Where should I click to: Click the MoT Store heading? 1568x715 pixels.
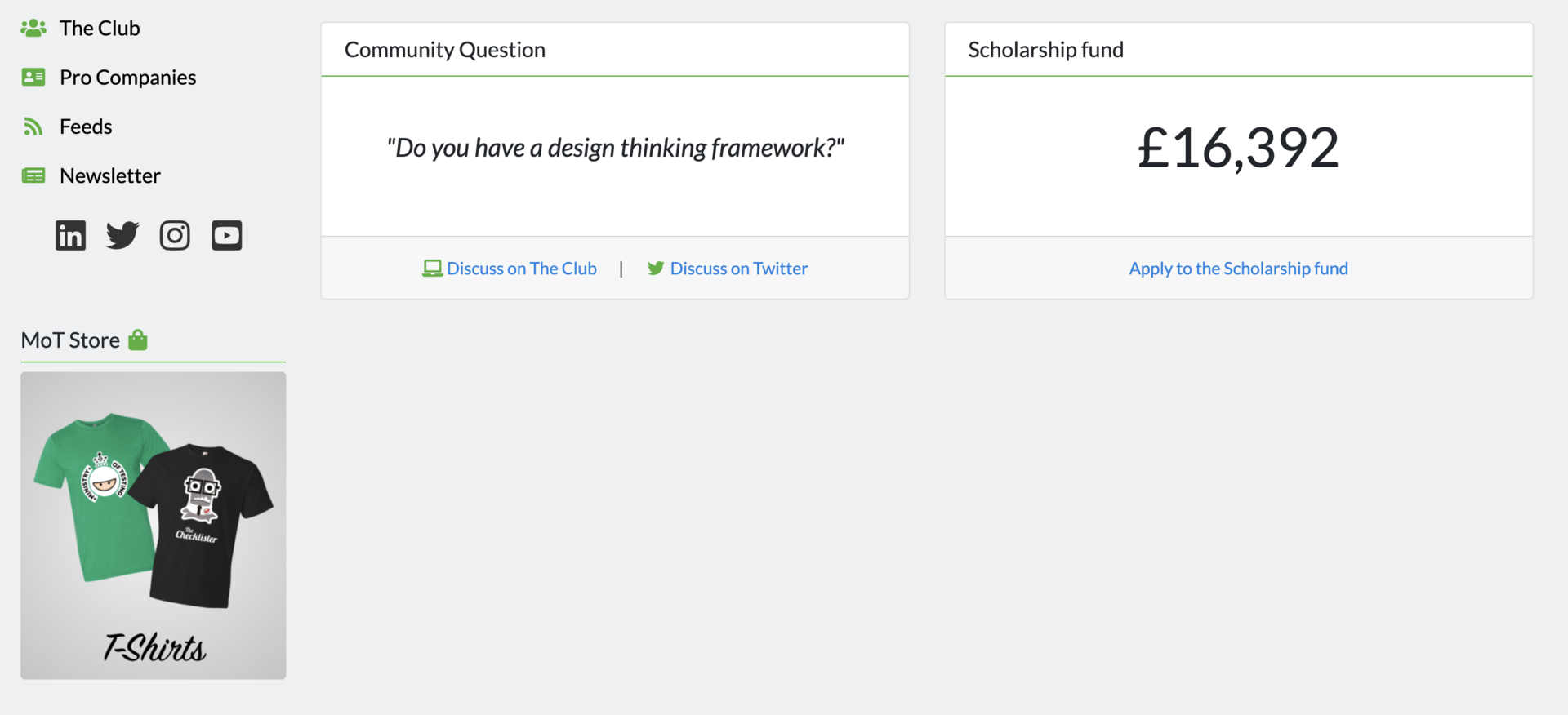(x=70, y=340)
